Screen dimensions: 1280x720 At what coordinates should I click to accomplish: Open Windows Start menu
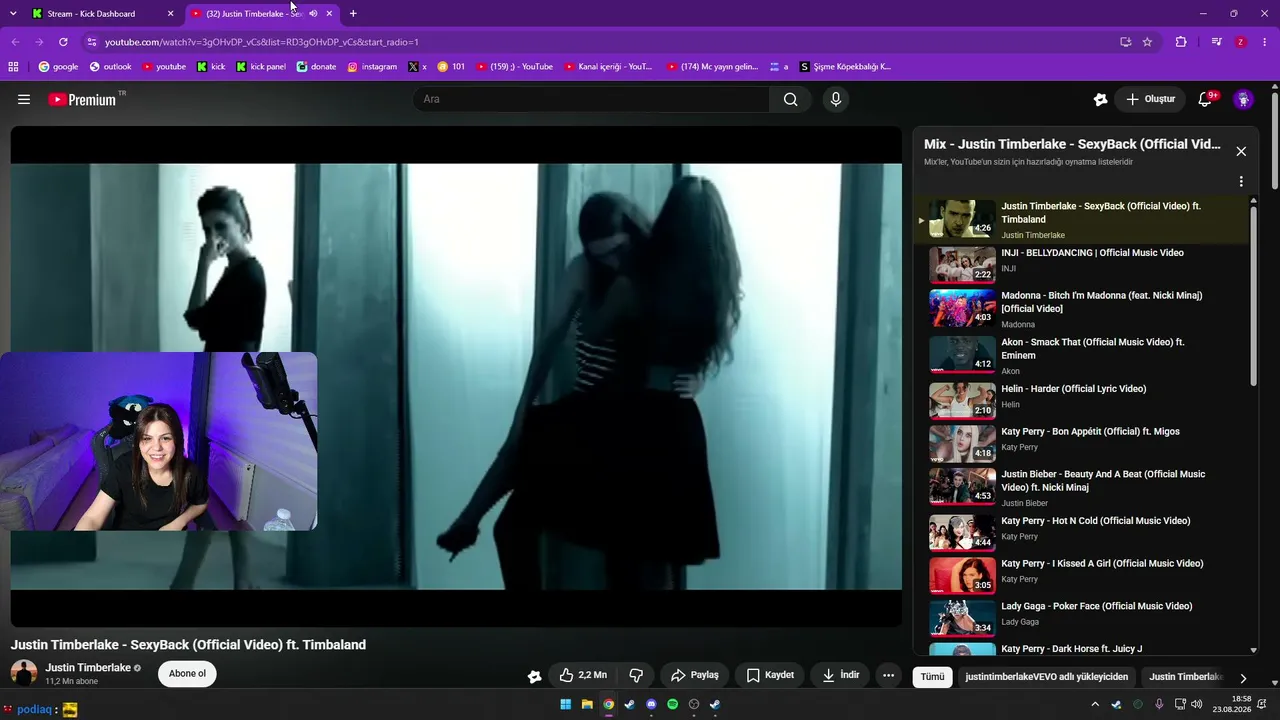pos(566,704)
